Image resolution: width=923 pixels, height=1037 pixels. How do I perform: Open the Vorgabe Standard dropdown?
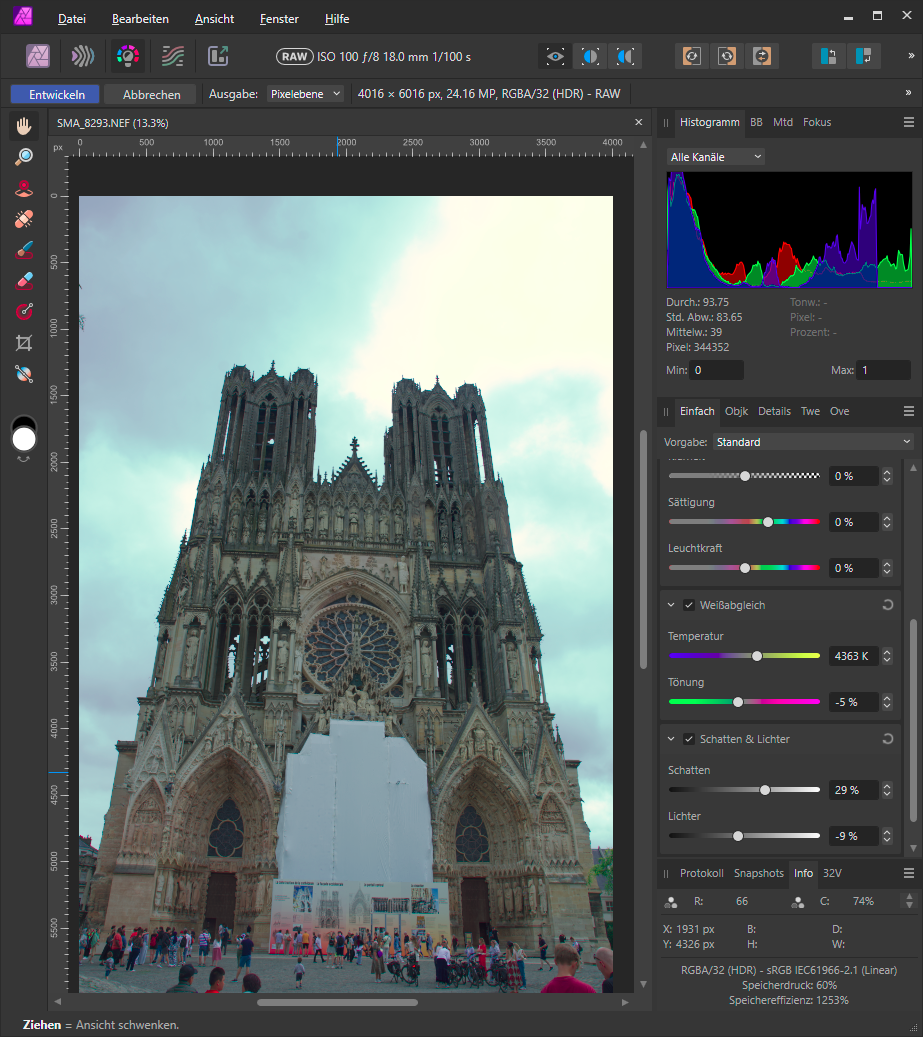coord(814,442)
